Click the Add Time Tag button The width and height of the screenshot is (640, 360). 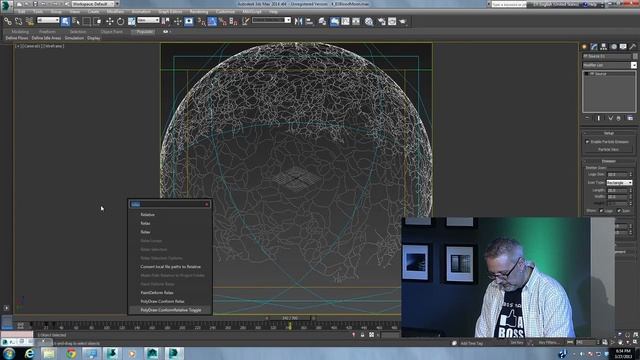coord(471,343)
